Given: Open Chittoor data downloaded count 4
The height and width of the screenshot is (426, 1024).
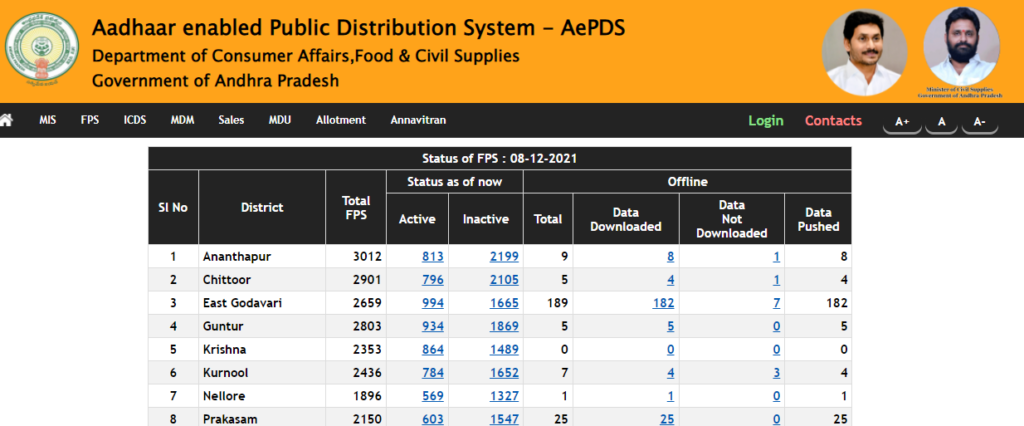Looking at the screenshot, I should [x=671, y=280].
